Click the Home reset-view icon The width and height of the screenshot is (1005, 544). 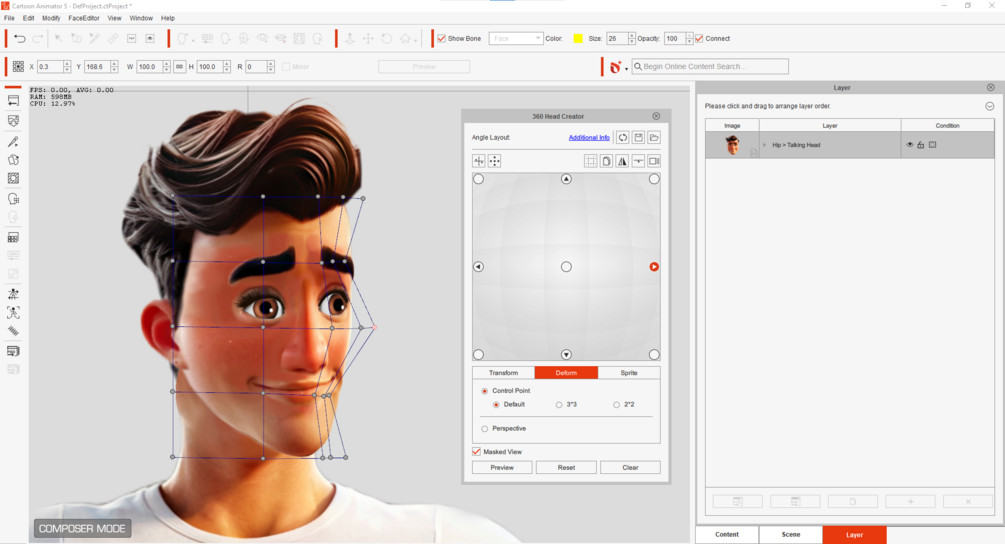pyautogui.click(x=405, y=38)
